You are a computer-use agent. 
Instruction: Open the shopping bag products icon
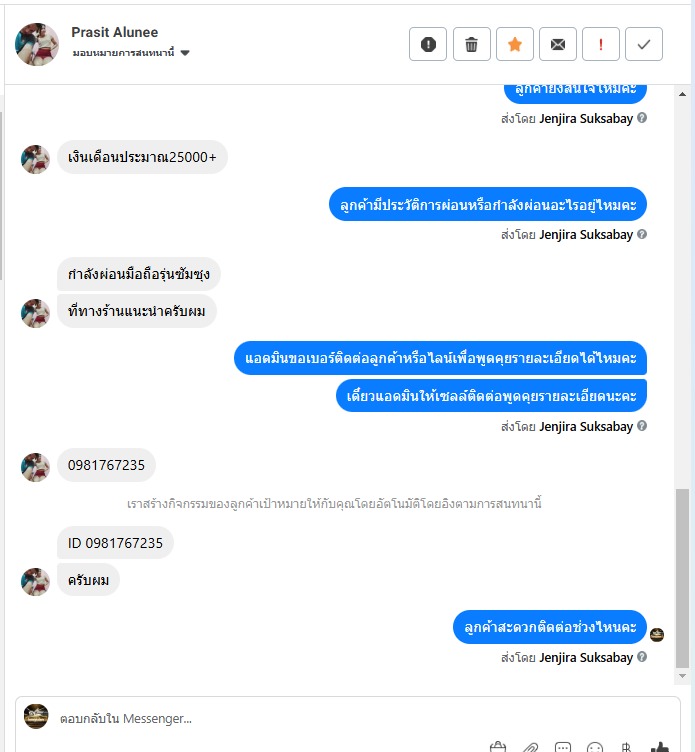point(498,747)
